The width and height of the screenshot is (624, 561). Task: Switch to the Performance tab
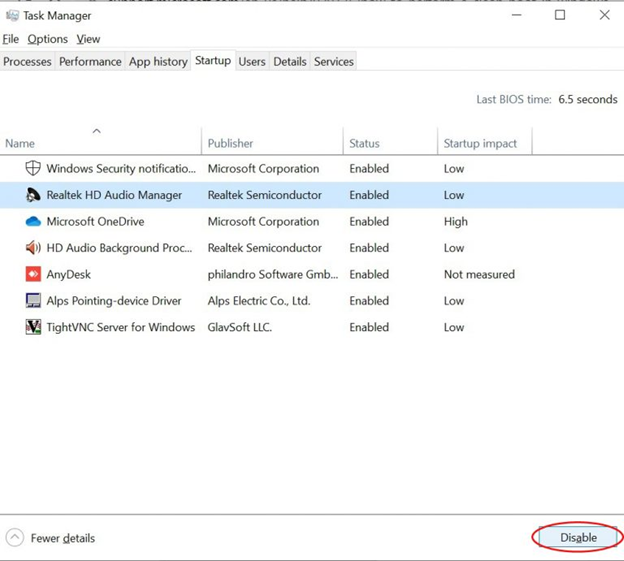90,62
